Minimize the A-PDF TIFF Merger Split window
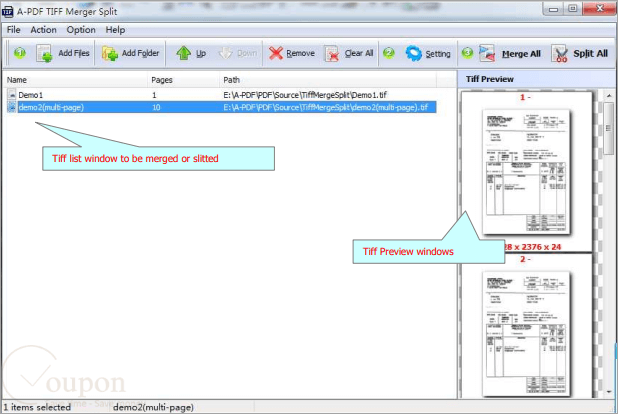This screenshot has height=414, width=618. pyautogui.click(x=553, y=9)
